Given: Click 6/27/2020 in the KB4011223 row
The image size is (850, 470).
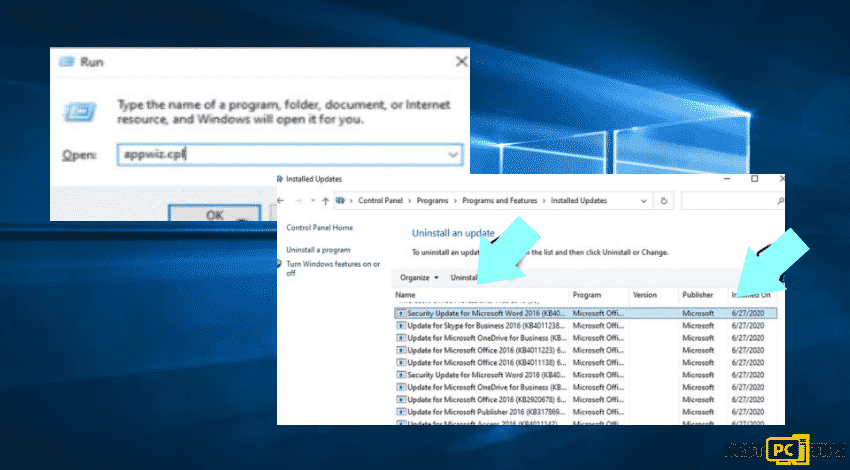Looking at the screenshot, I should [x=748, y=350].
